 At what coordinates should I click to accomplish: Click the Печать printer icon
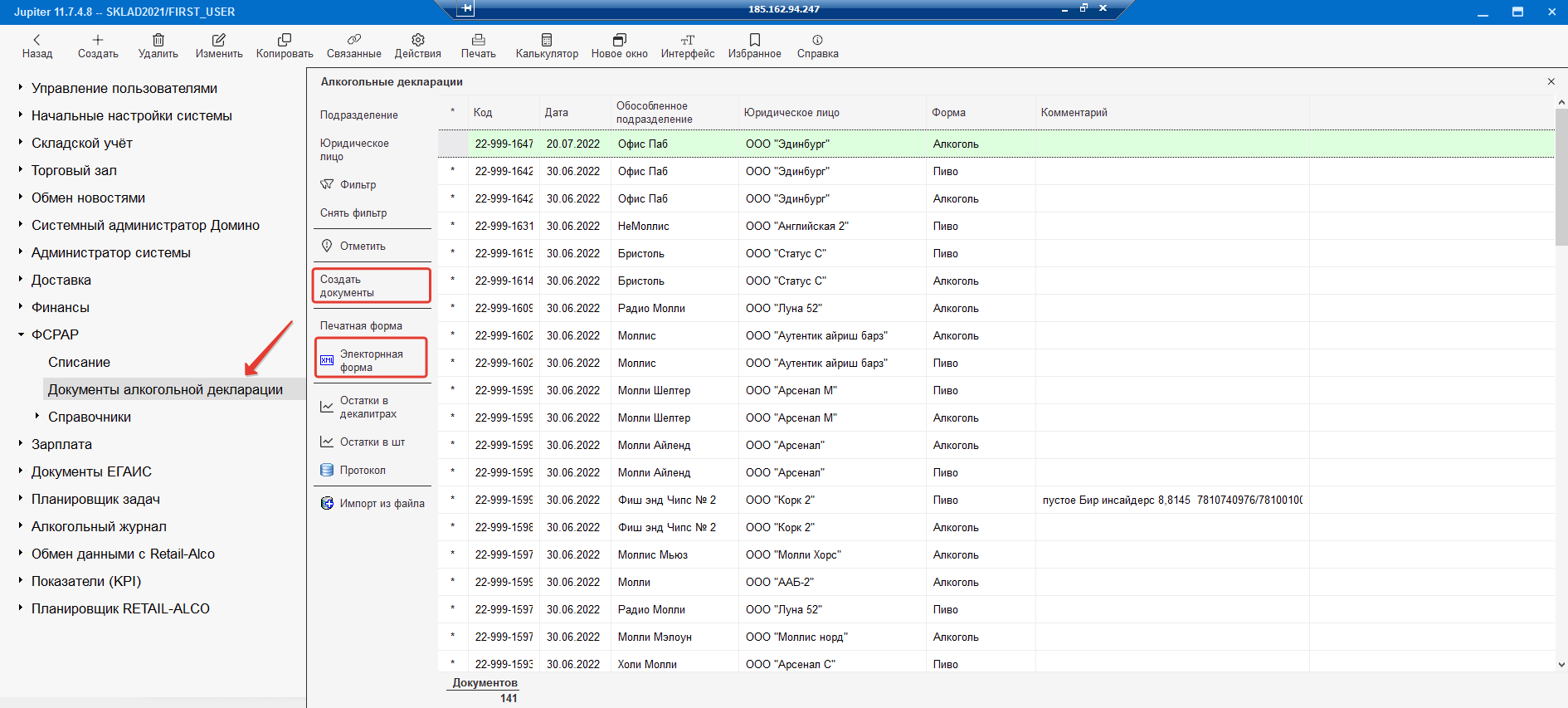pyautogui.click(x=479, y=40)
